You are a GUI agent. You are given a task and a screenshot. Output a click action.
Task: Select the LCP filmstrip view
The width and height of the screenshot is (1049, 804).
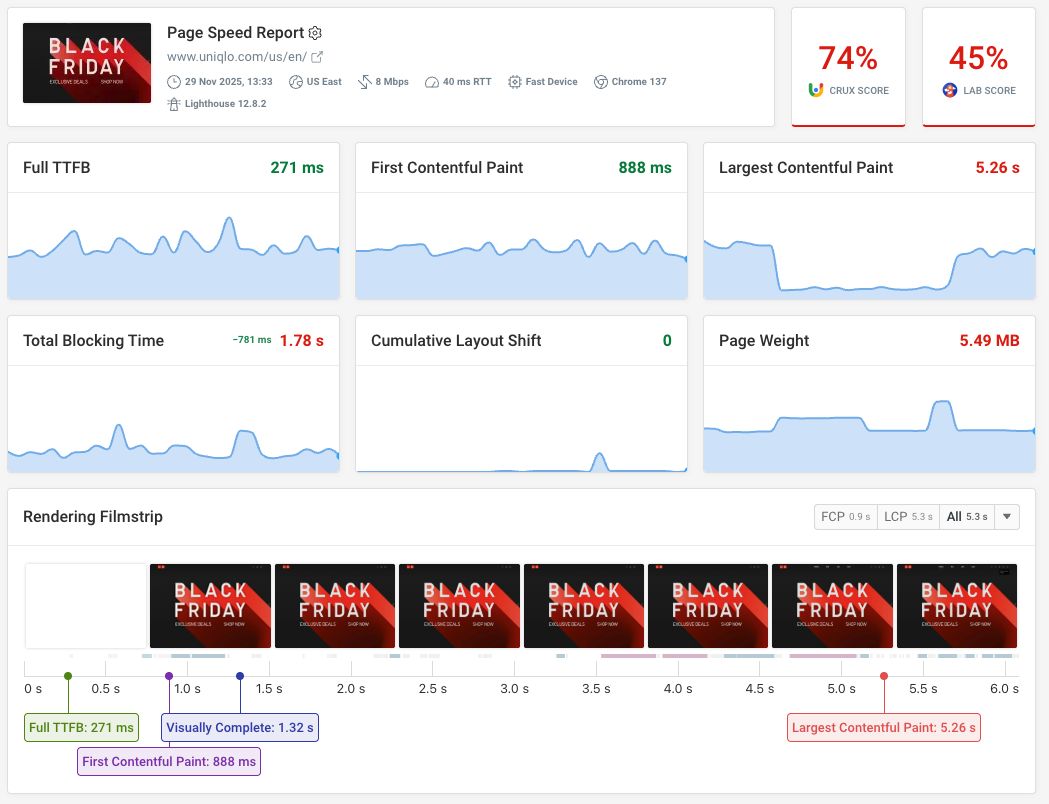coord(908,517)
